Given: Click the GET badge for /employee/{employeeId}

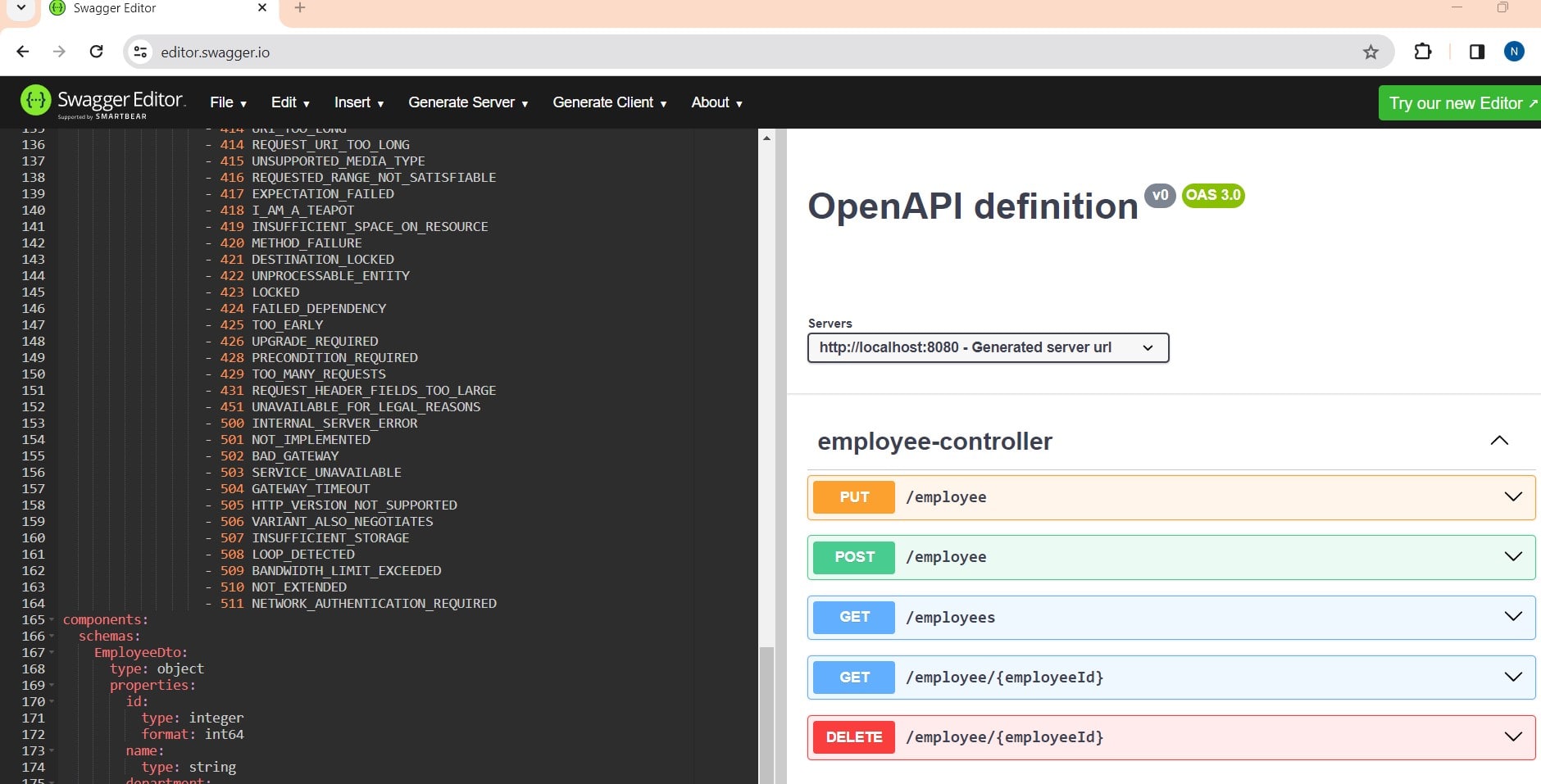Looking at the screenshot, I should click(x=854, y=677).
